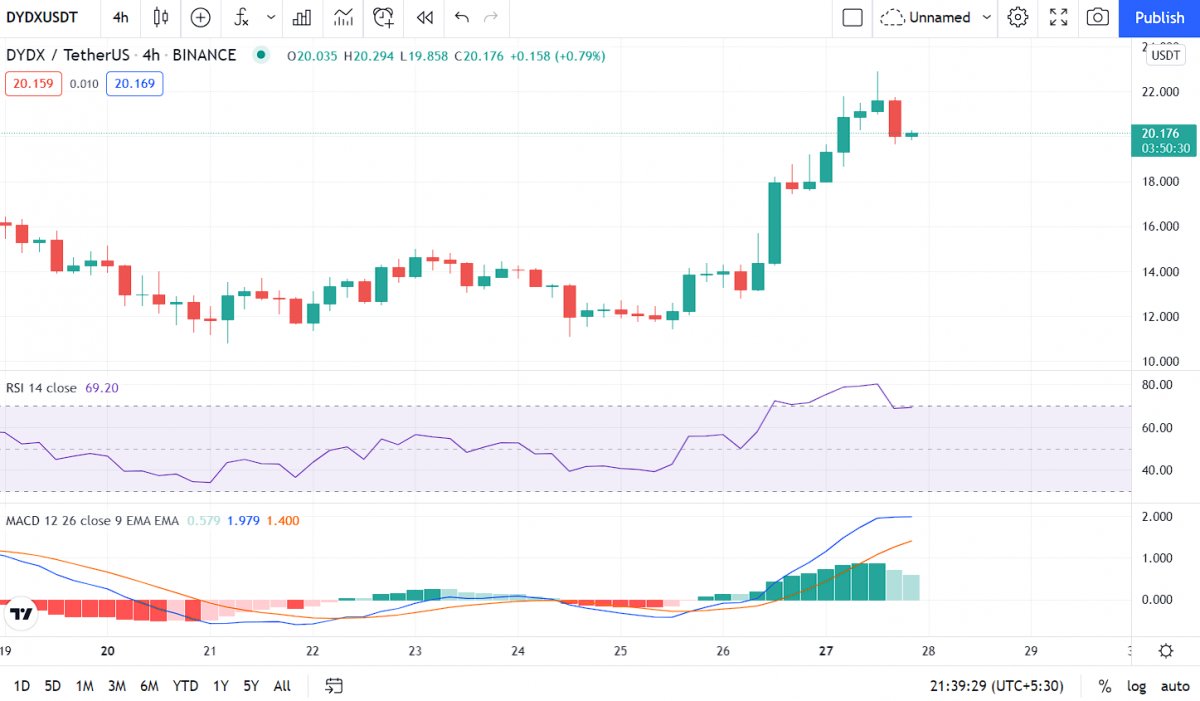Set the date range to 3M
This screenshot has width=1200, height=701.
(x=116, y=686)
